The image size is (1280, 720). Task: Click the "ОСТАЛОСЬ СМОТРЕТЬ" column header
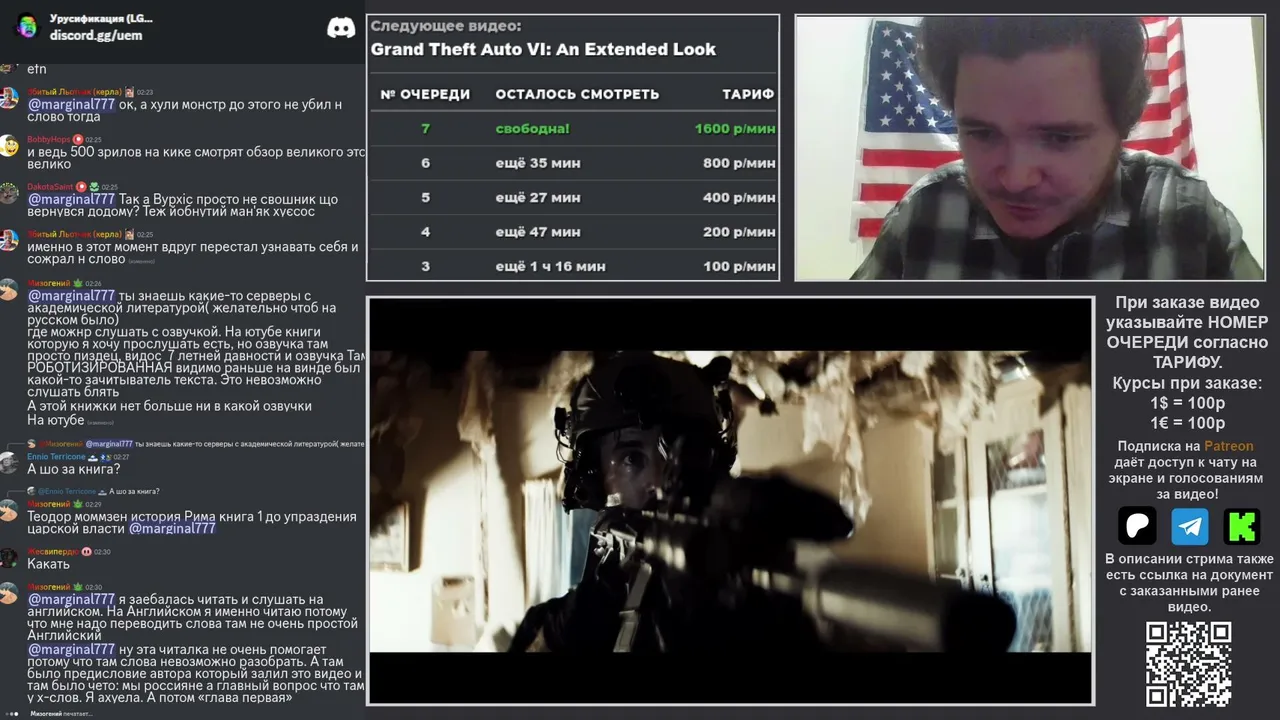coord(577,94)
